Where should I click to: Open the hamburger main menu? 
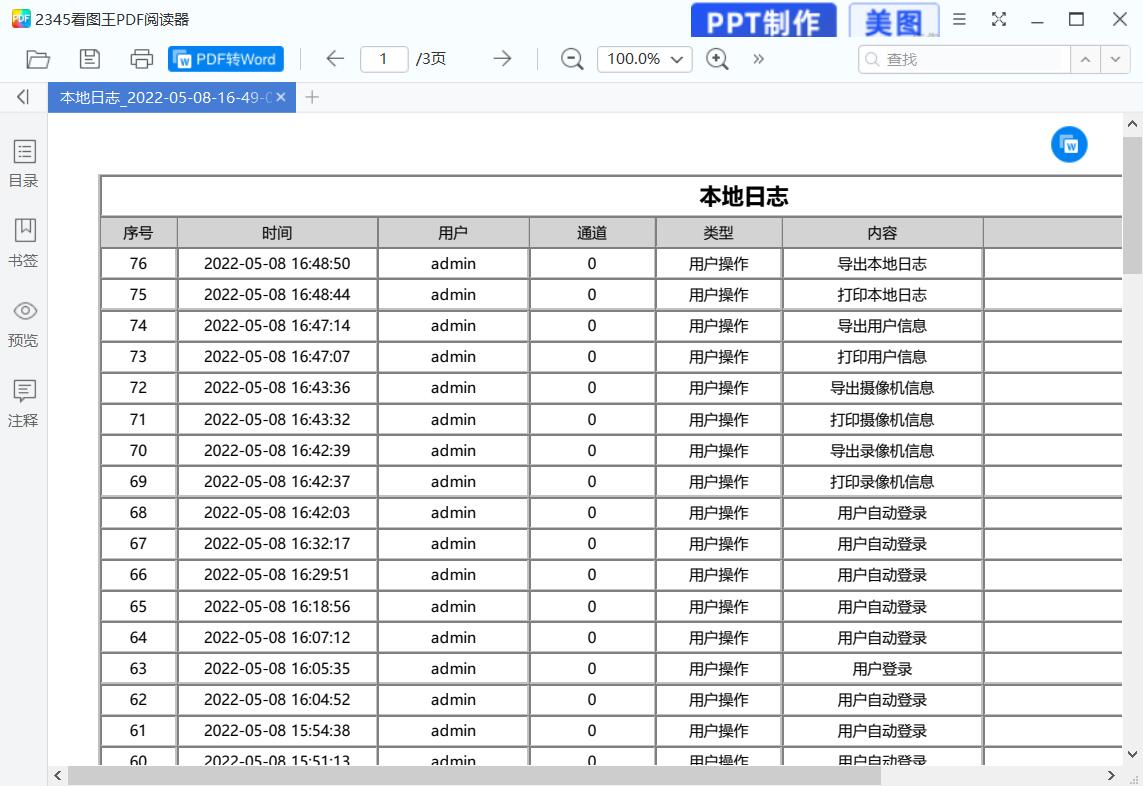click(959, 19)
